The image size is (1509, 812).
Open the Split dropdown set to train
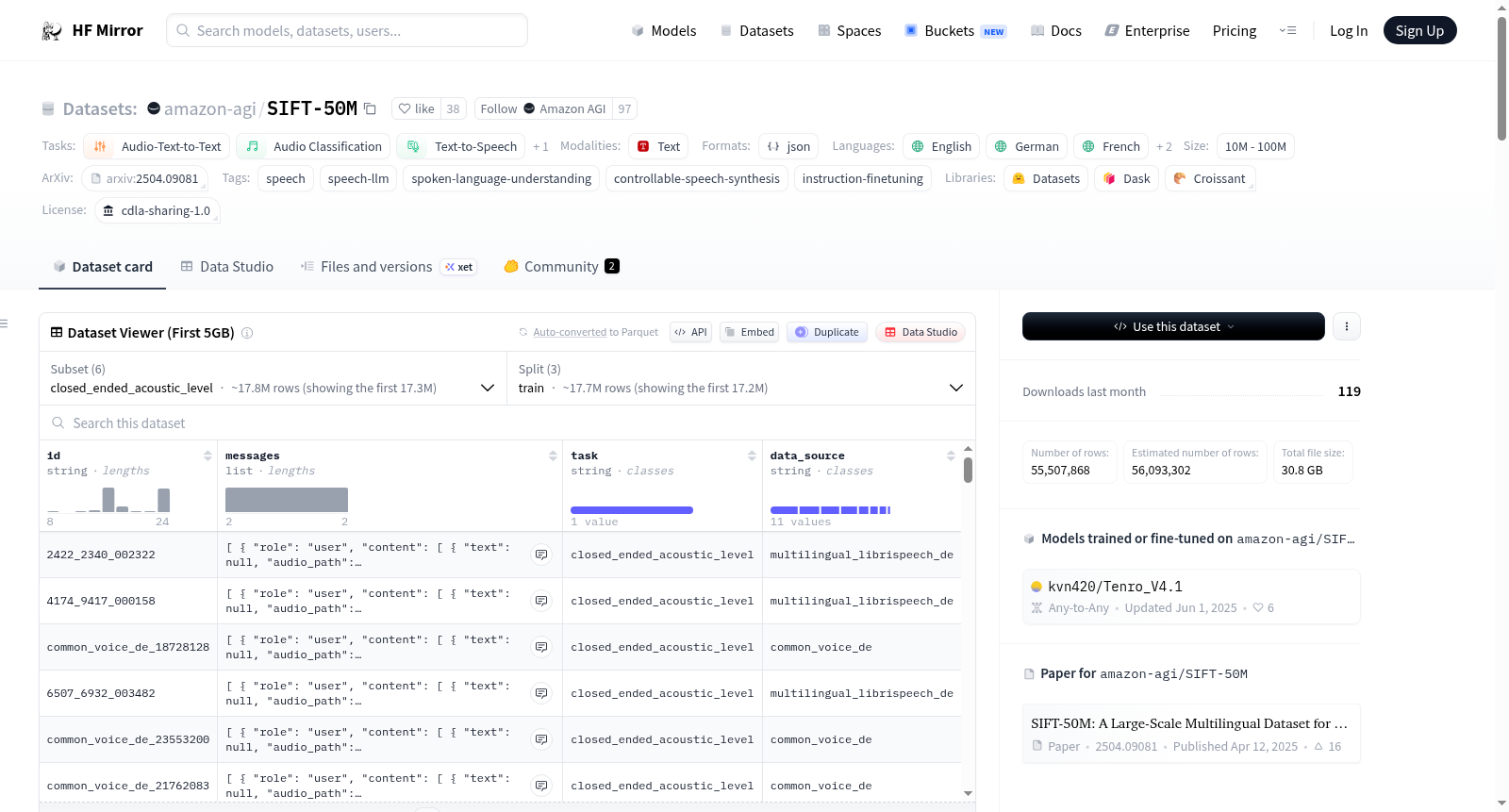(x=741, y=379)
